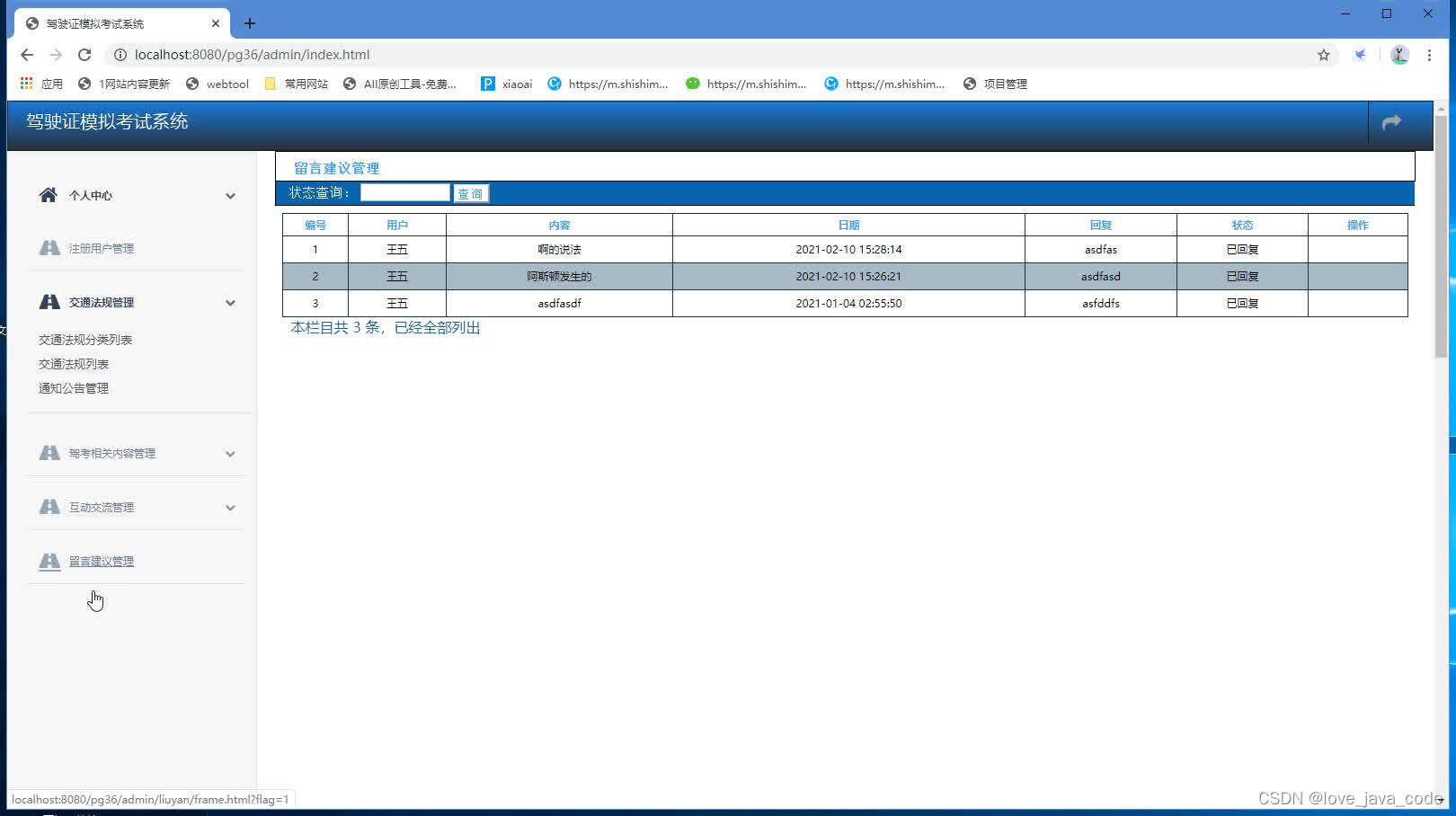Open the Chrome three-dot menu
This screenshot has width=1456, height=816.
click(1429, 55)
